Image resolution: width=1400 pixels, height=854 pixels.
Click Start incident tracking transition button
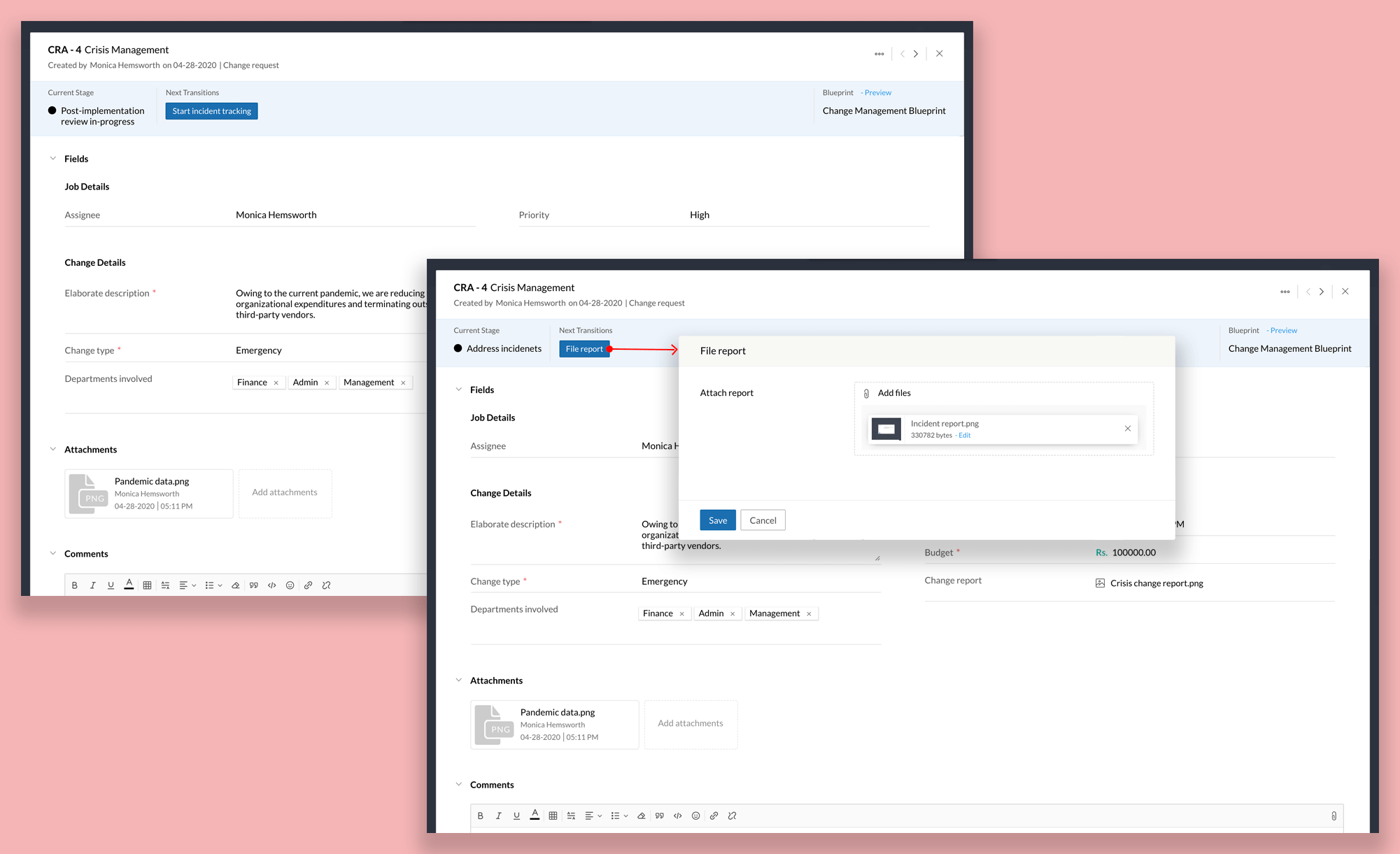(x=211, y=111)
